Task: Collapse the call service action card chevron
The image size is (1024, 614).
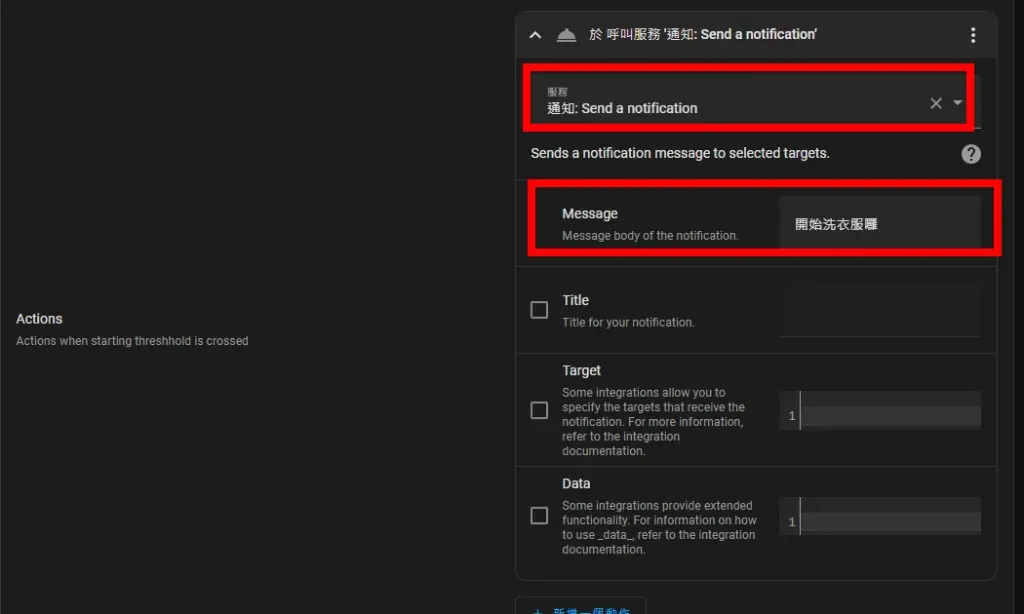Action: click(x=535, y=35)
